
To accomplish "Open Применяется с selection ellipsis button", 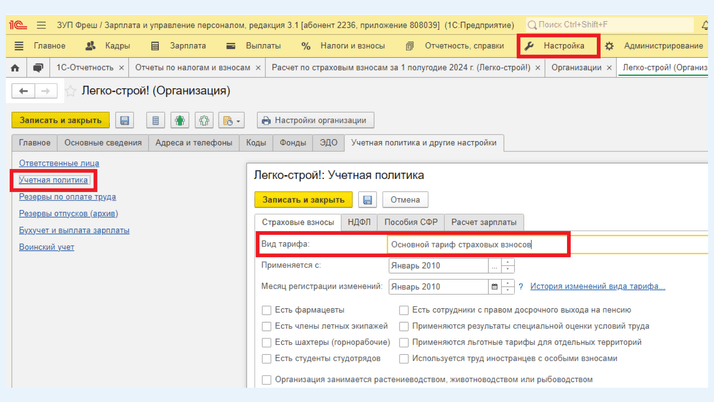I will tap(495, 266).
